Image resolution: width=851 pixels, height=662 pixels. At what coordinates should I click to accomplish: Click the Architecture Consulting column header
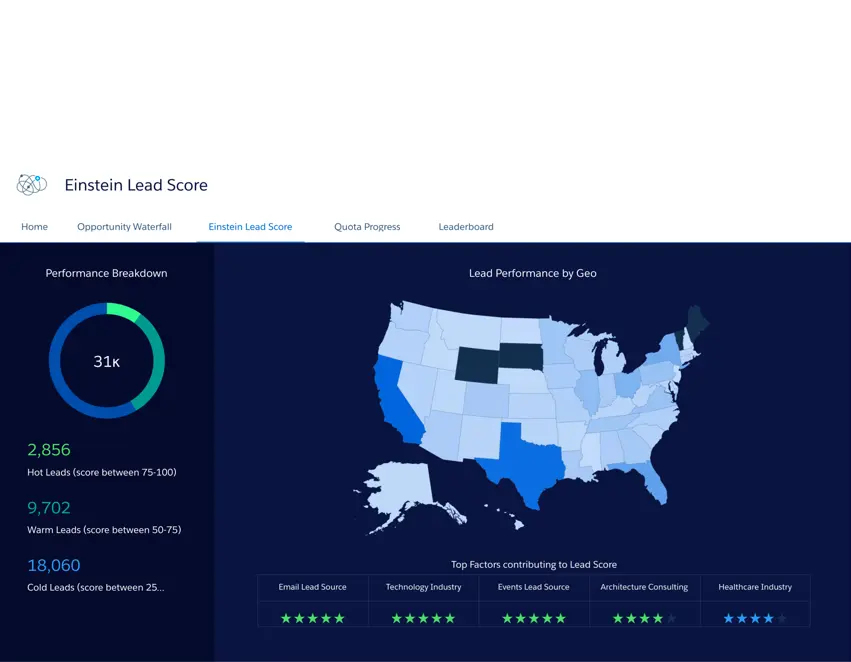tap(644, 587)
